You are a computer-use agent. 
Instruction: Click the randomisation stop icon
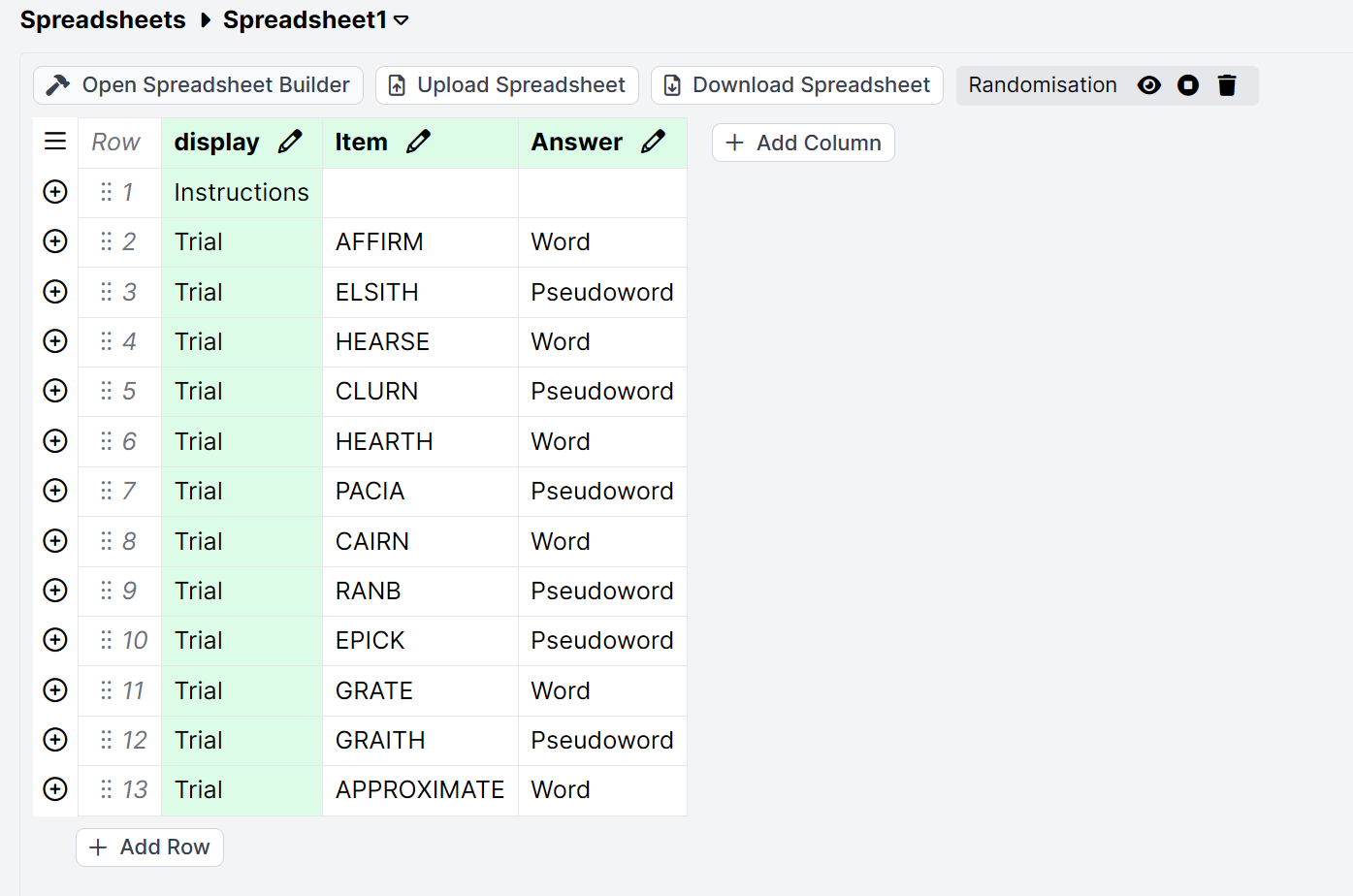1188,85
